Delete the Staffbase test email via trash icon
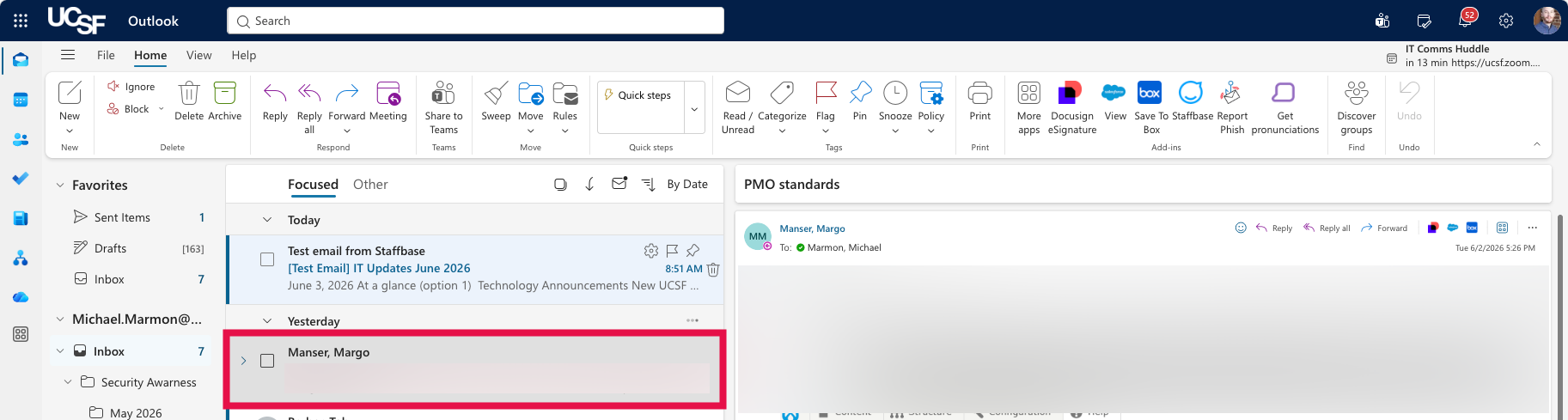Image resolution: width=1568 pixels, height=420 pixels. click(x=713, y=269)
